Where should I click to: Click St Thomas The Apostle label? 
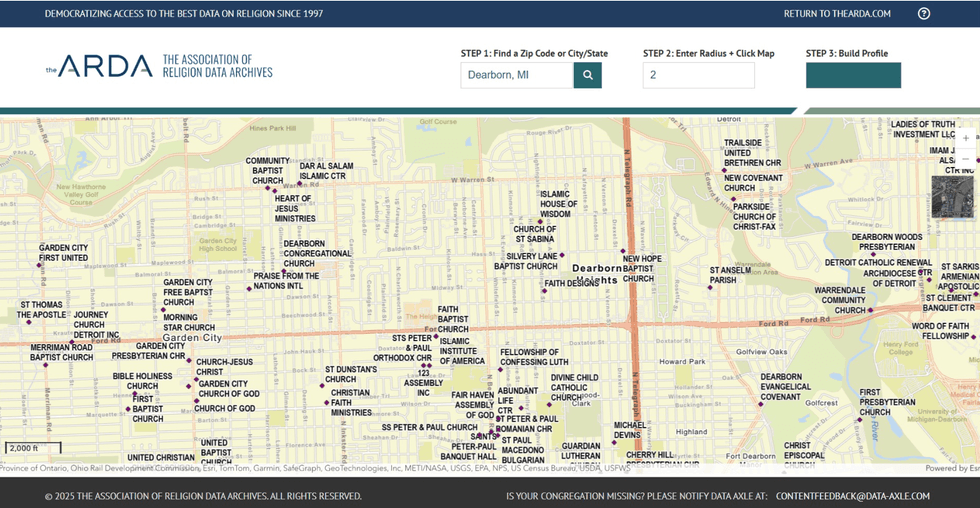click(41, 310)
